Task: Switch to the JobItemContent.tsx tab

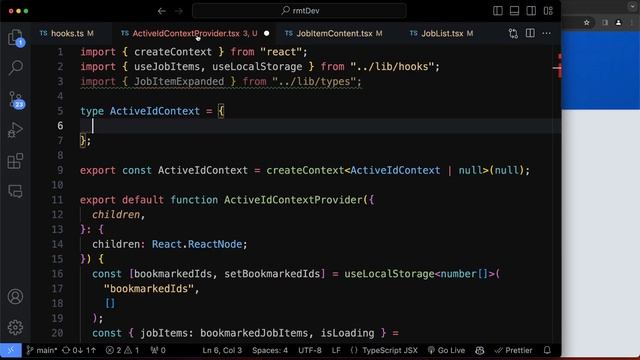Action: [333, 33]
